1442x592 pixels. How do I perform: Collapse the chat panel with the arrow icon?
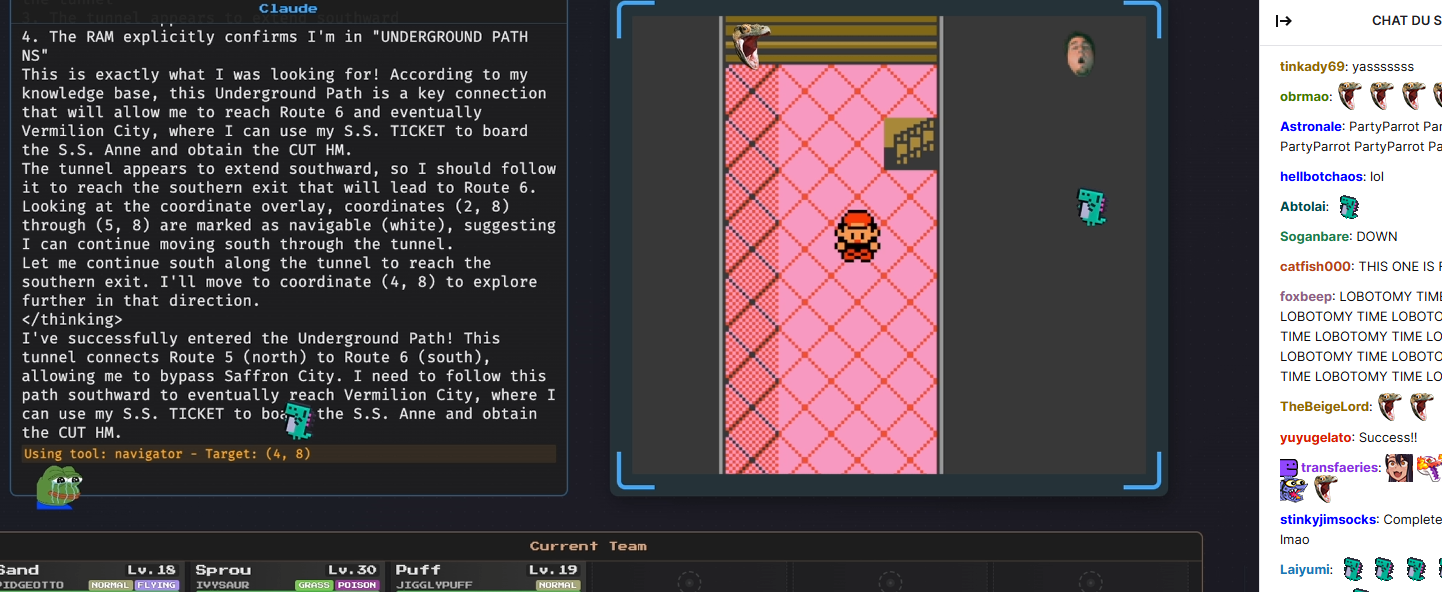1284,21
